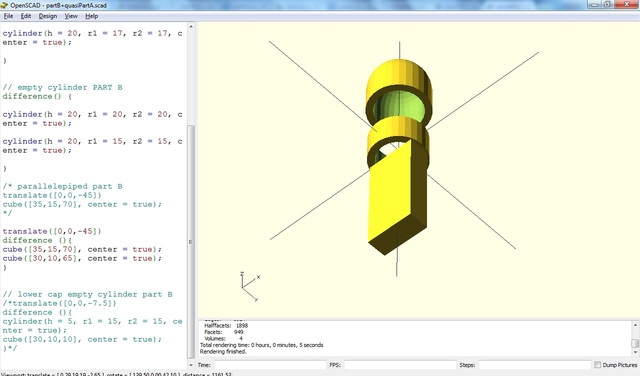Open the Help menu
The height and width of the screenshot is (376, 640).
pos(91,16)
